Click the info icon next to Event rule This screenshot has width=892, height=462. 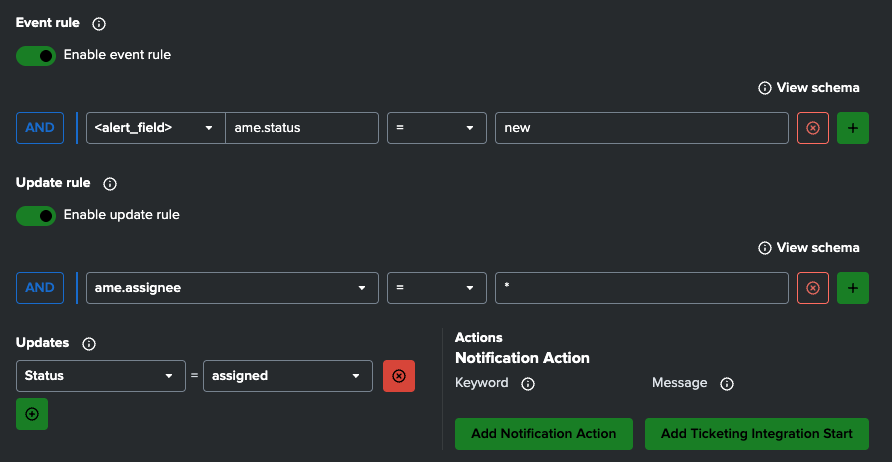[x=98, y=23]
